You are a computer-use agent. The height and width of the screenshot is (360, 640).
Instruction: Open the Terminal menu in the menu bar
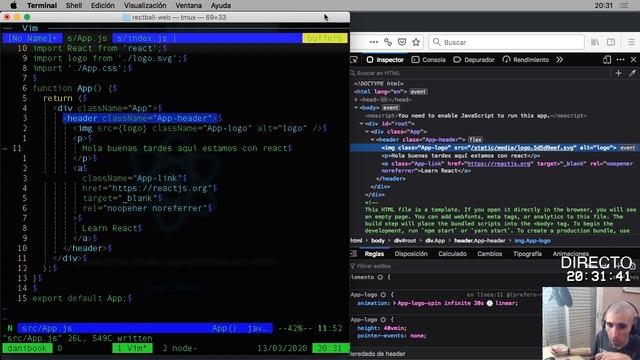(x=42, y=5)
